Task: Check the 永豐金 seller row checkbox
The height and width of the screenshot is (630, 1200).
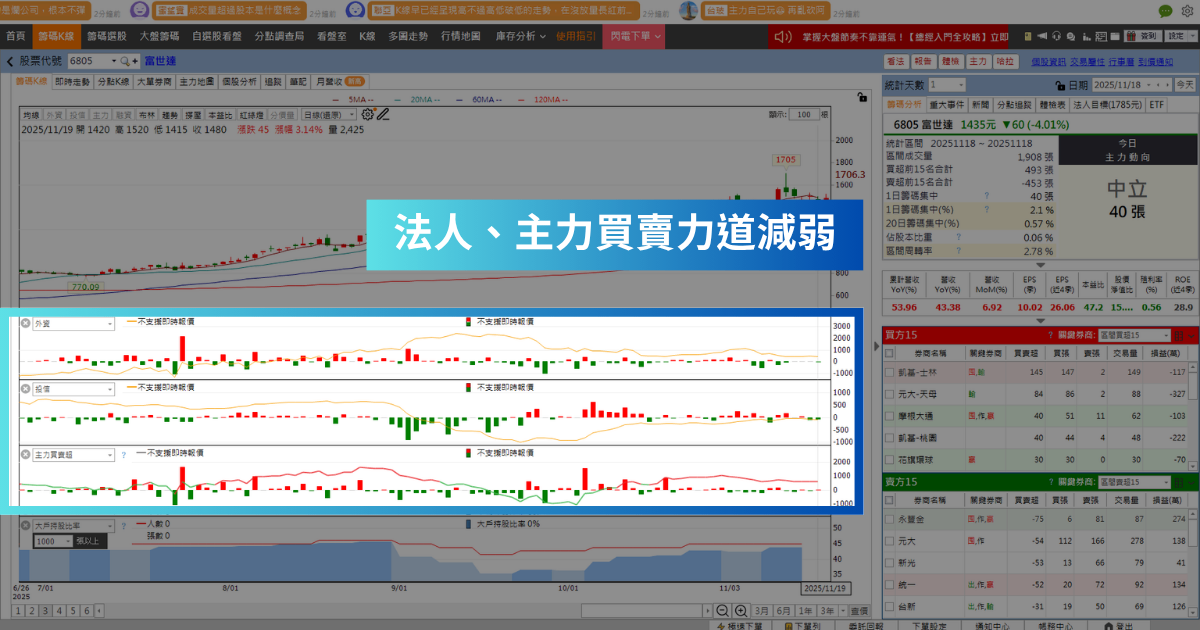Action: coord(889,519)
